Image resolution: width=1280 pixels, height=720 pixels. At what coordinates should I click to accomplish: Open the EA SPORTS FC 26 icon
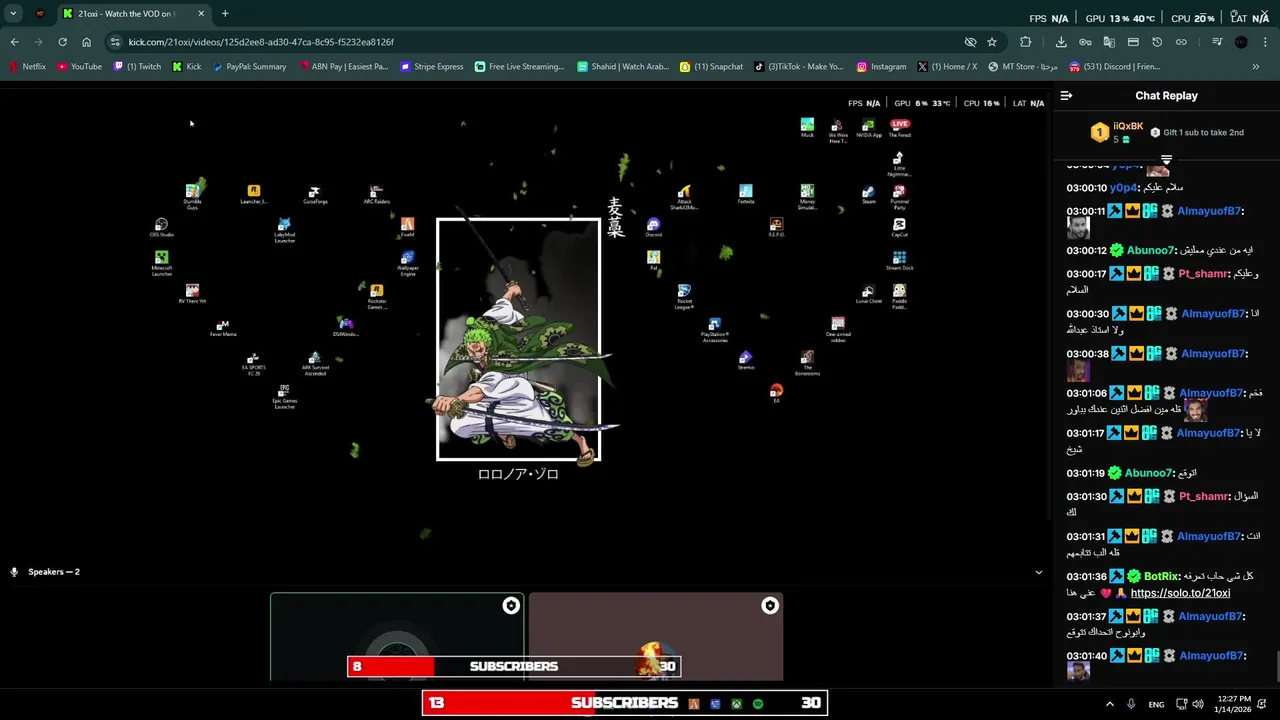tap(253, 363)
